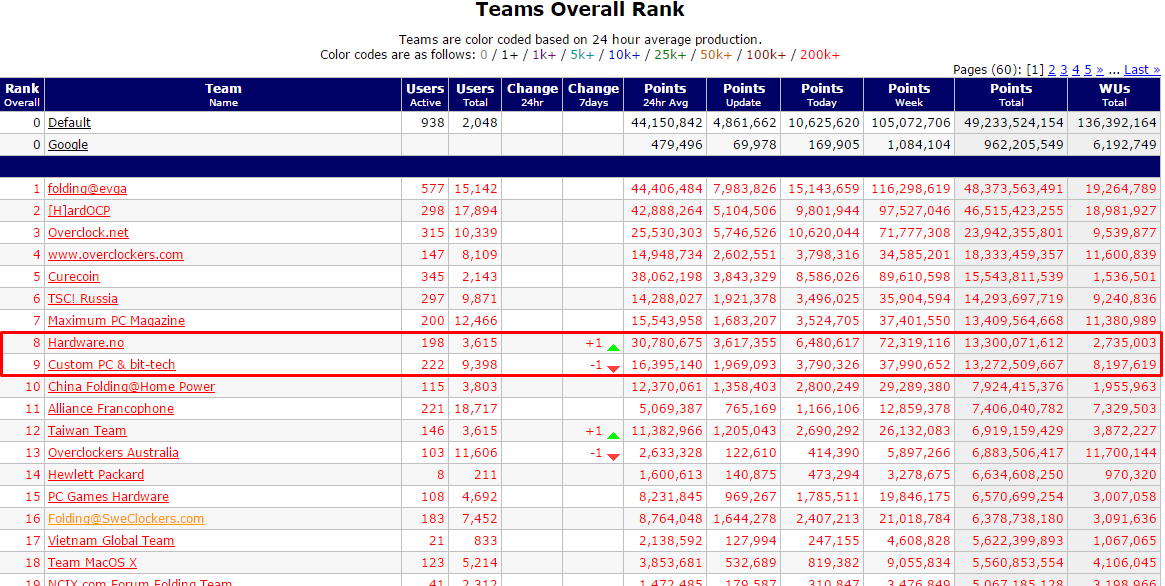Open the PC Games Hardware team link

coord(108,497)
